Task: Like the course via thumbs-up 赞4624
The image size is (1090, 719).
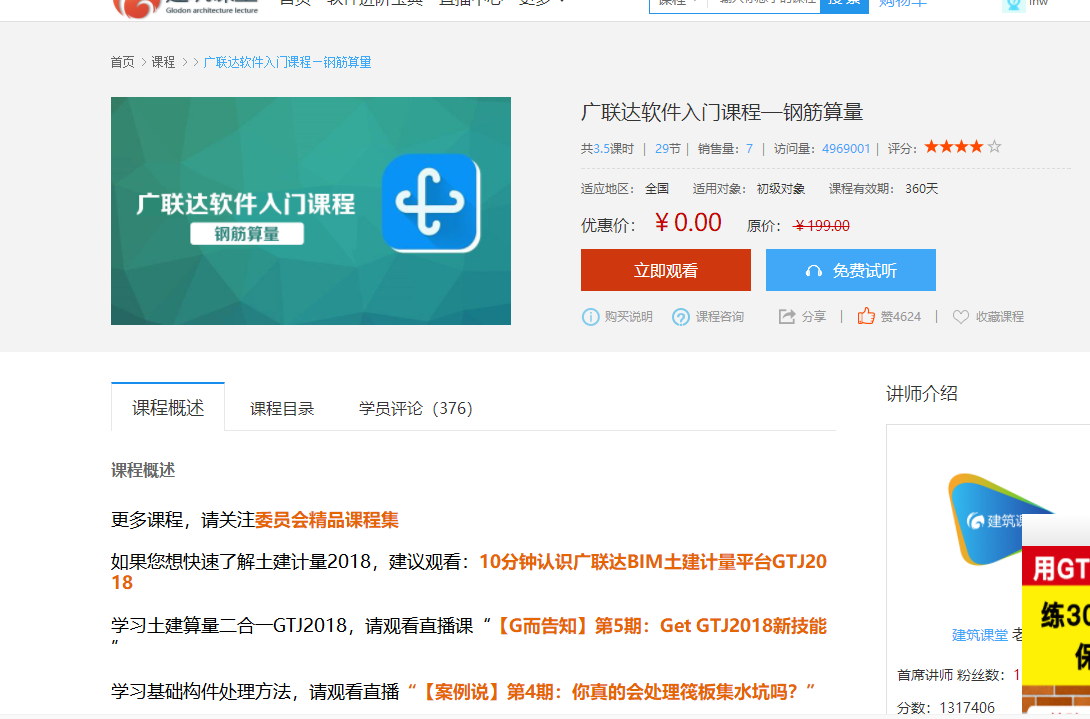Action: click(865, 316)
